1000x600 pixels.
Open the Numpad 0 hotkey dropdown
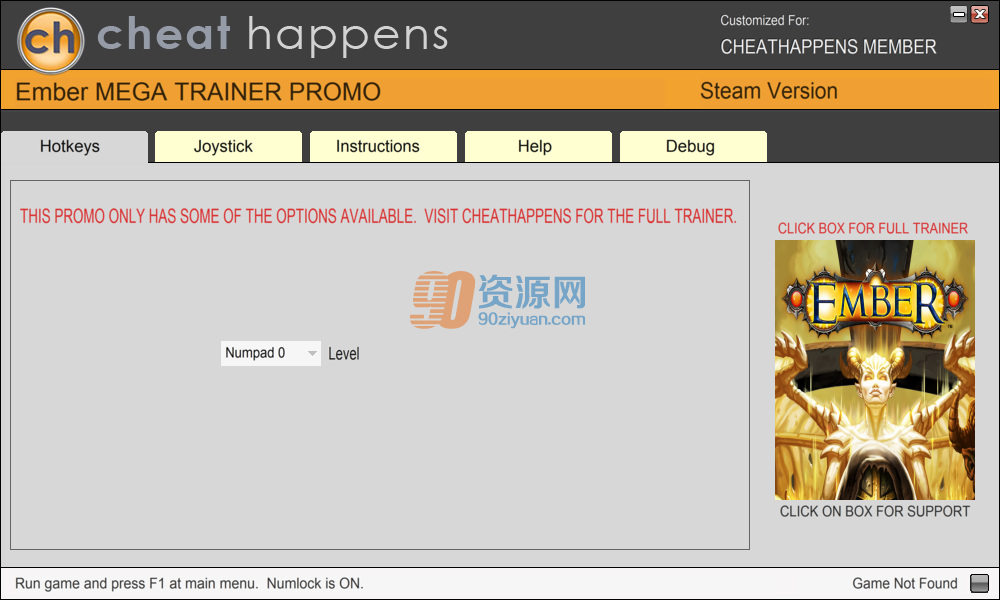pos(270,353)
